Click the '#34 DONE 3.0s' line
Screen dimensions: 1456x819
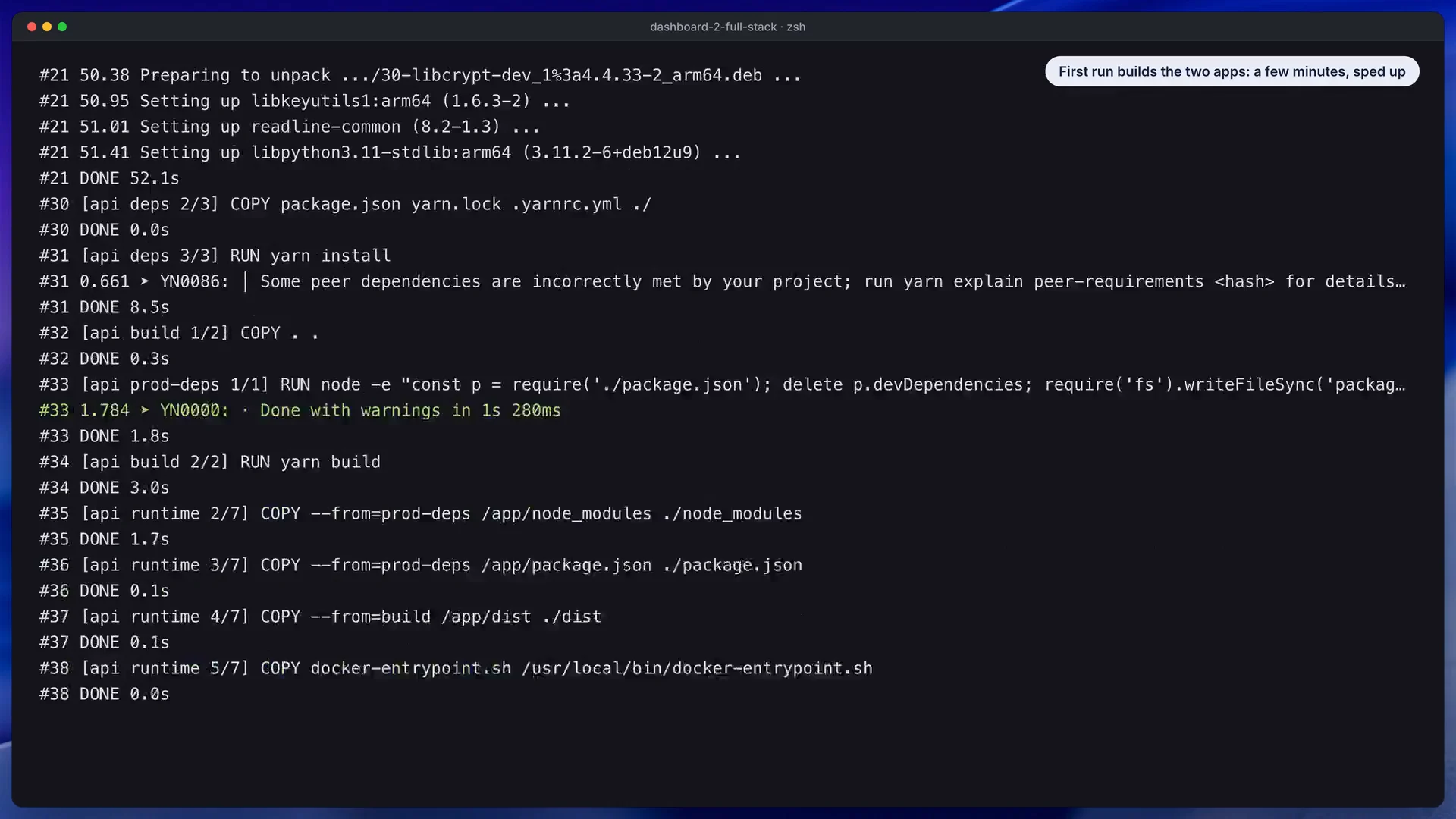tap(105, 488)
